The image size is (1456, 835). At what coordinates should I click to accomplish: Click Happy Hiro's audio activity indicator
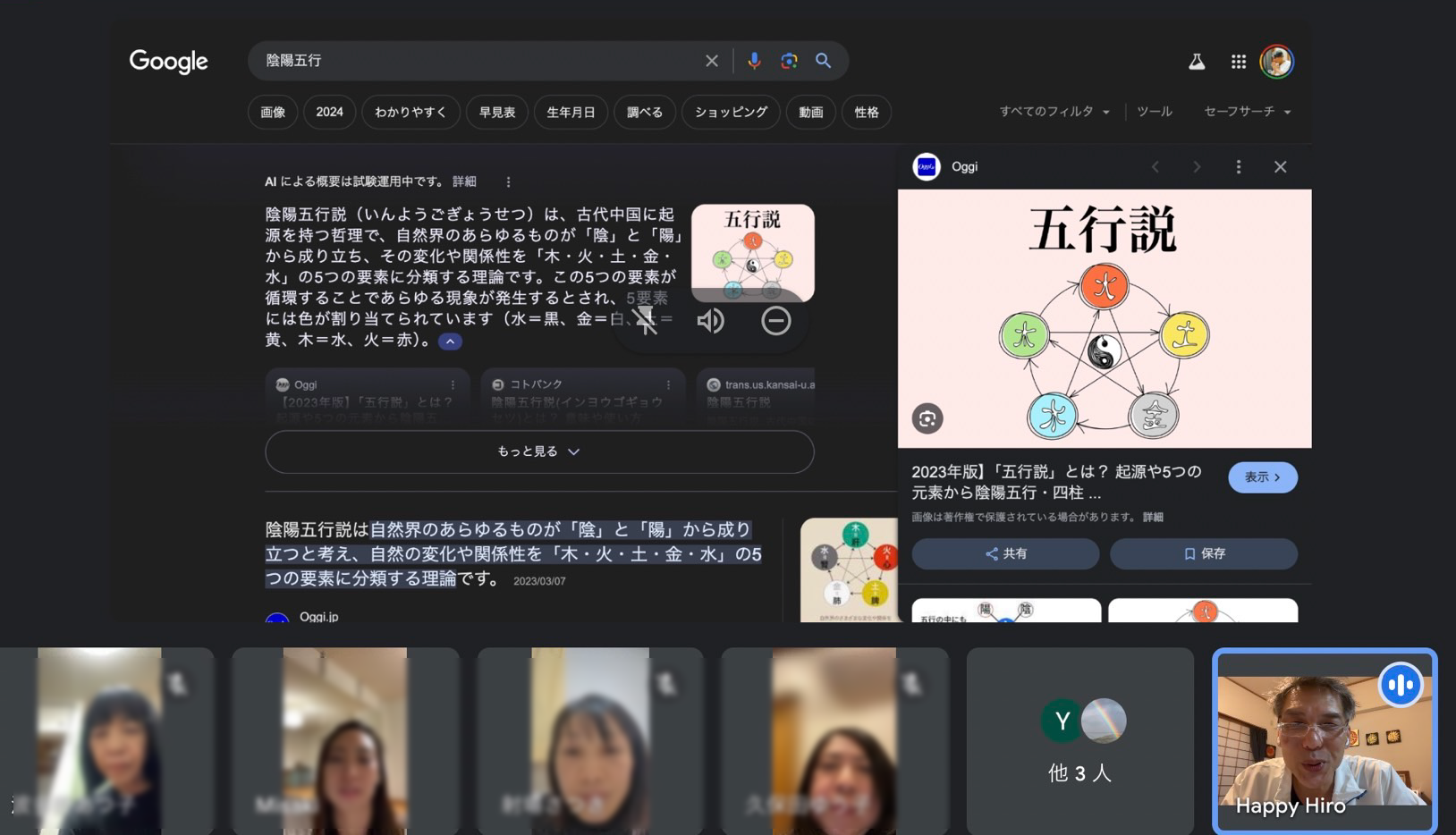(x=1400, y=685)
